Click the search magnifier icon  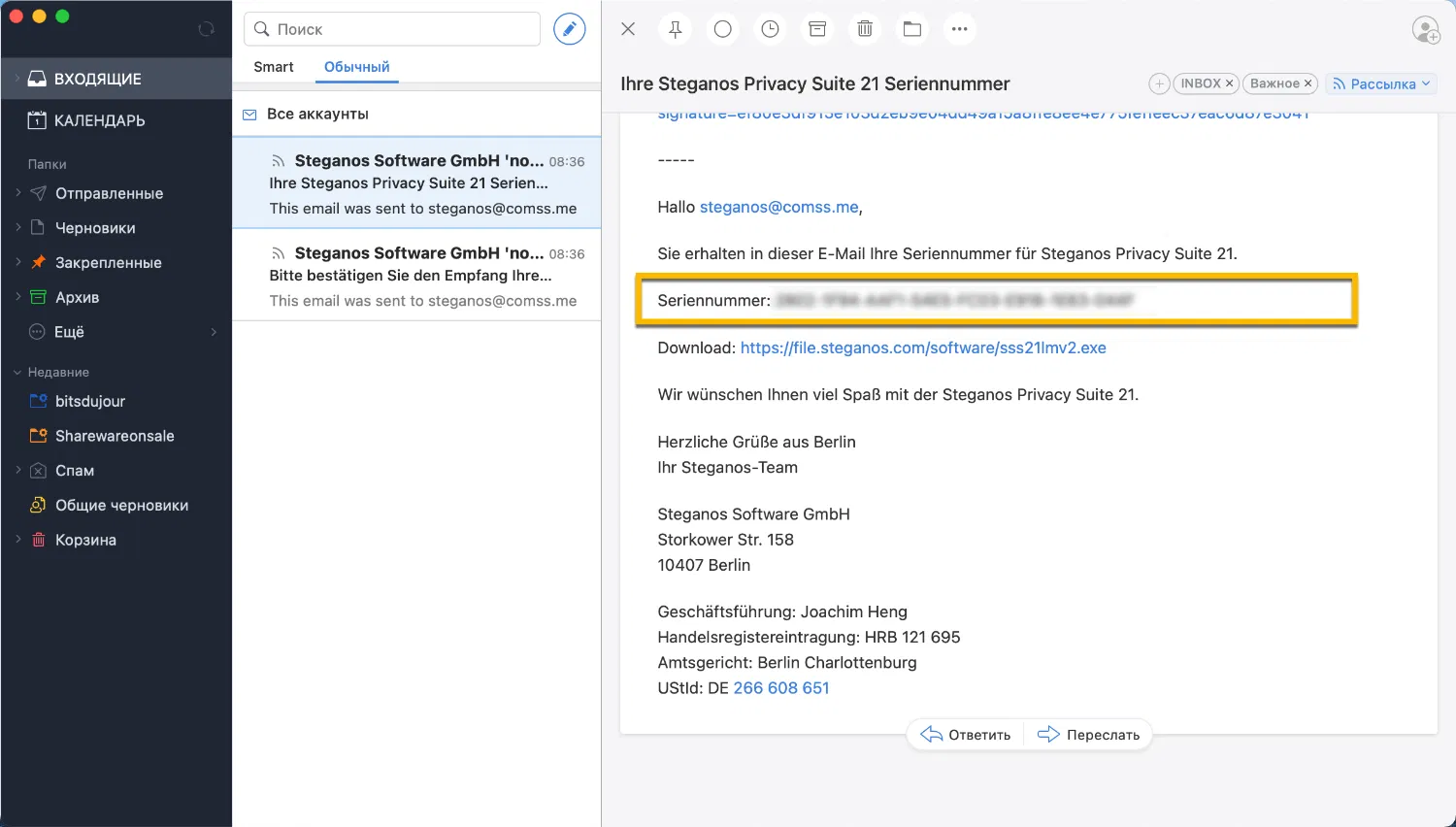coord(262,29)
